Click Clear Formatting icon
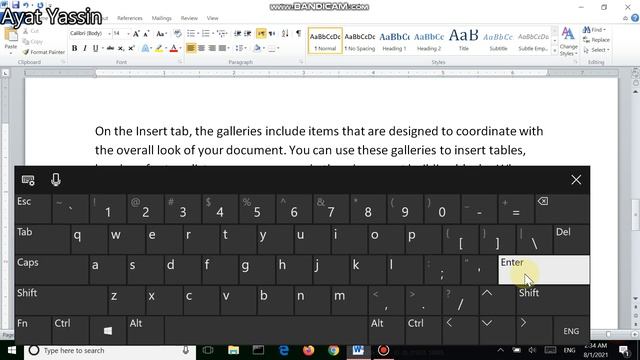640x360 pixels. (178, 33)
